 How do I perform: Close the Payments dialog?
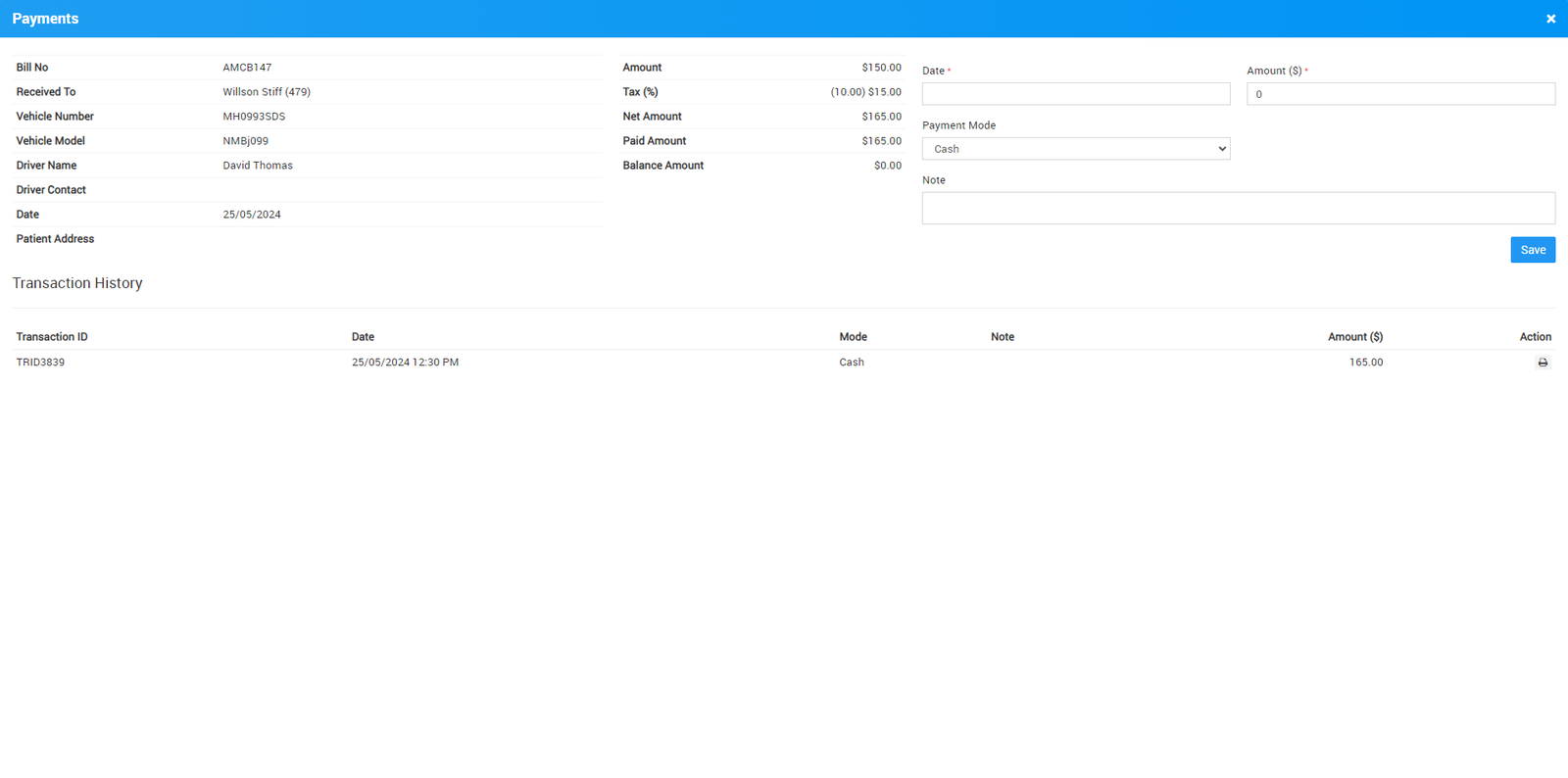pos(1550,19)
